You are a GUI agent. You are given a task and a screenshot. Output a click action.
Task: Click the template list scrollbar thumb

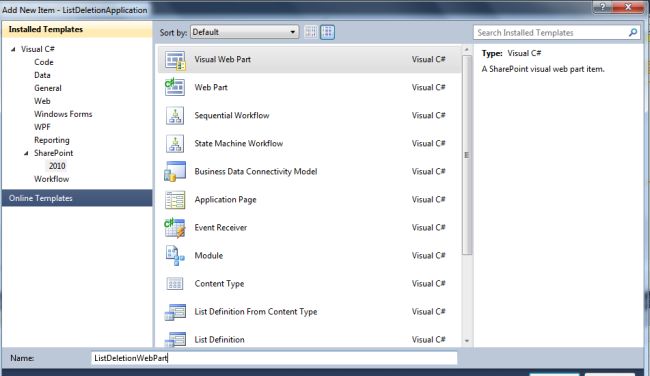click(x=467, y=155)
